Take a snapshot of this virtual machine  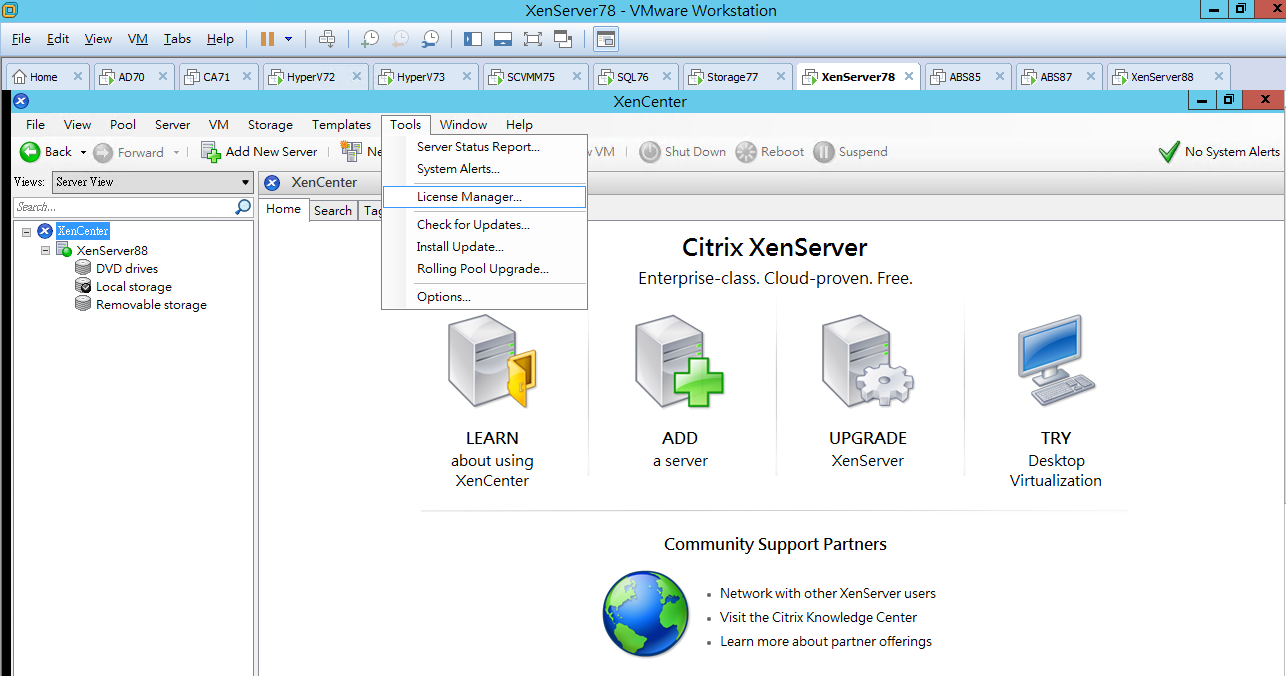coord(370,39)
